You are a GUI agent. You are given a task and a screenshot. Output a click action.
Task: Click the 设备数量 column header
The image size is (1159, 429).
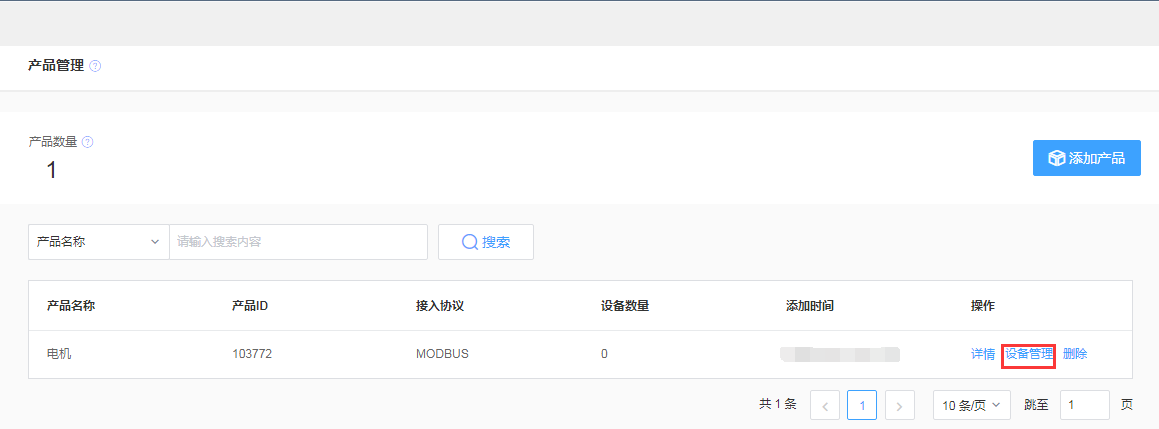625,305
